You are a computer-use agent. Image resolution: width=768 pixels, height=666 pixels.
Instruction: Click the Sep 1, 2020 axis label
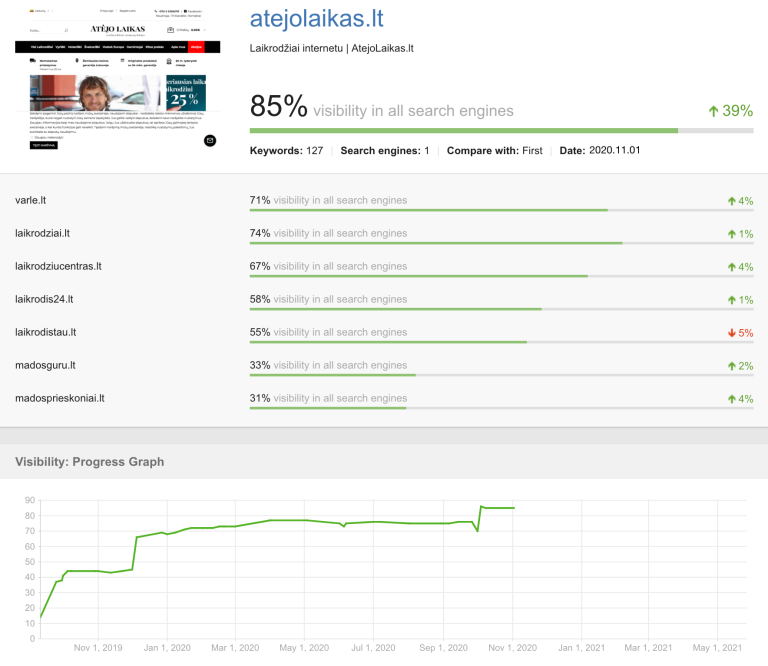(x=443, y=648)
